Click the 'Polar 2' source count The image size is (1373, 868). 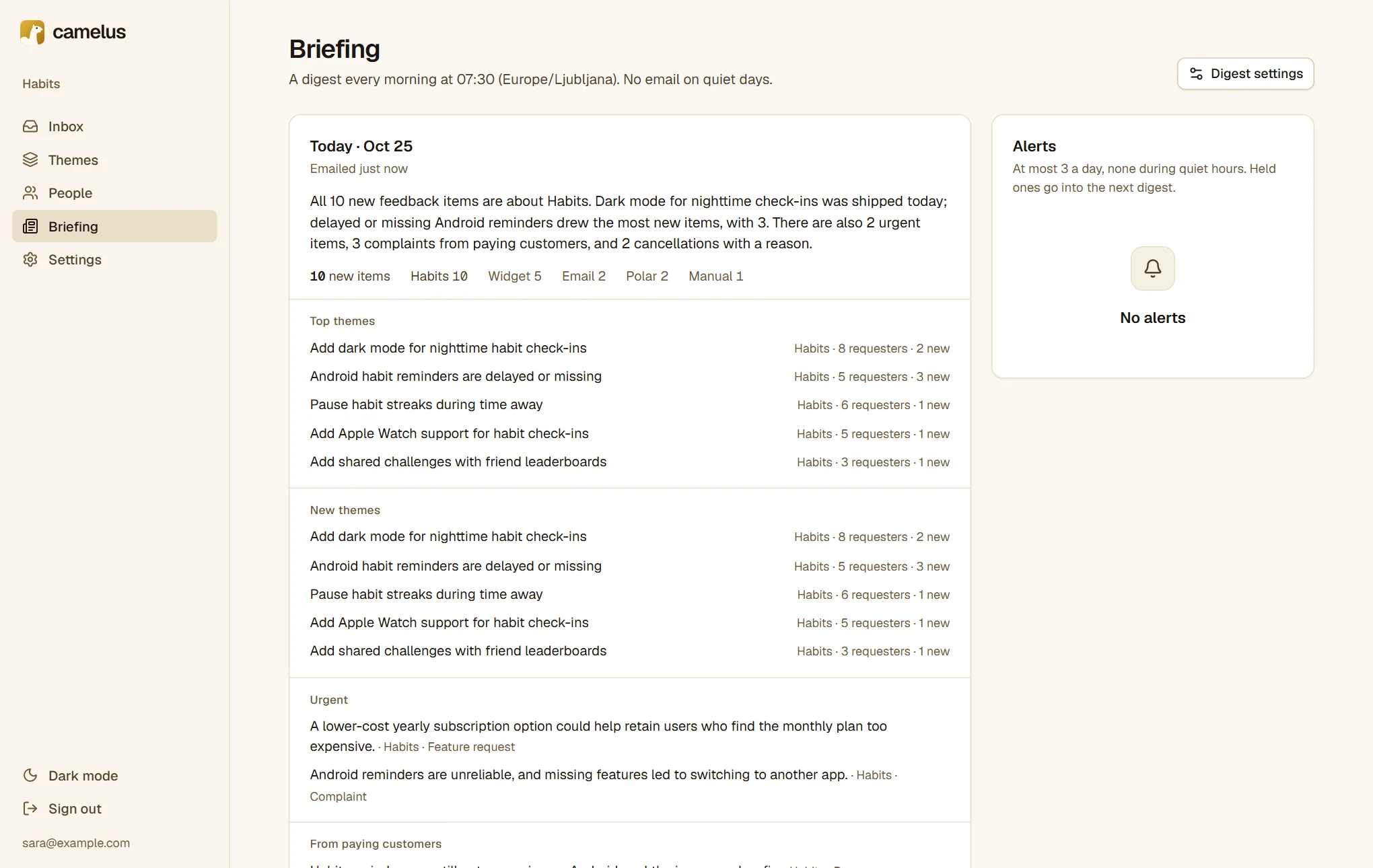click(x=647, y=277)
